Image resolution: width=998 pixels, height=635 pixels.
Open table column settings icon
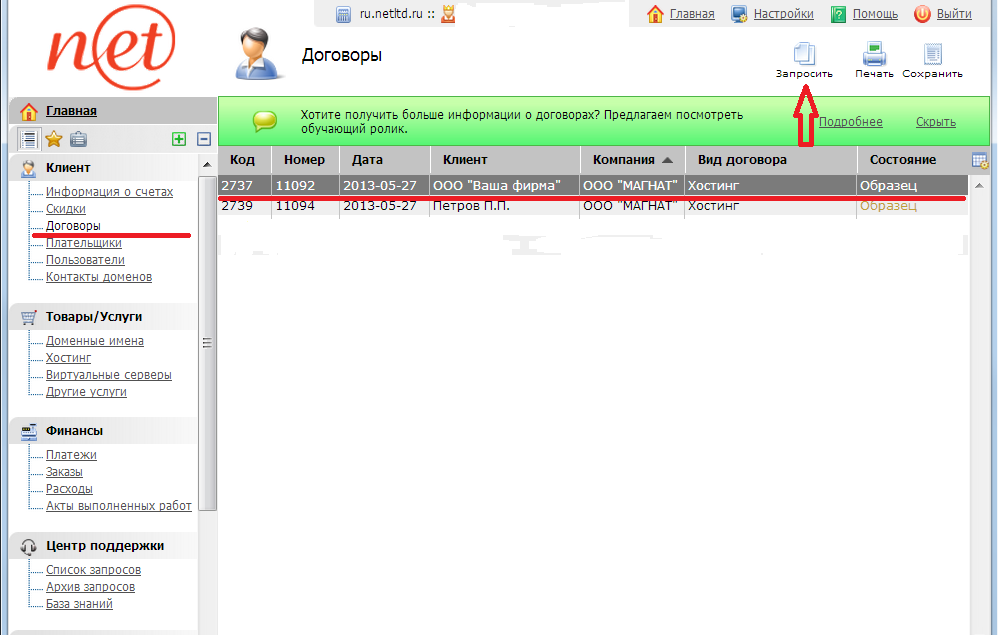coord(979,160)
